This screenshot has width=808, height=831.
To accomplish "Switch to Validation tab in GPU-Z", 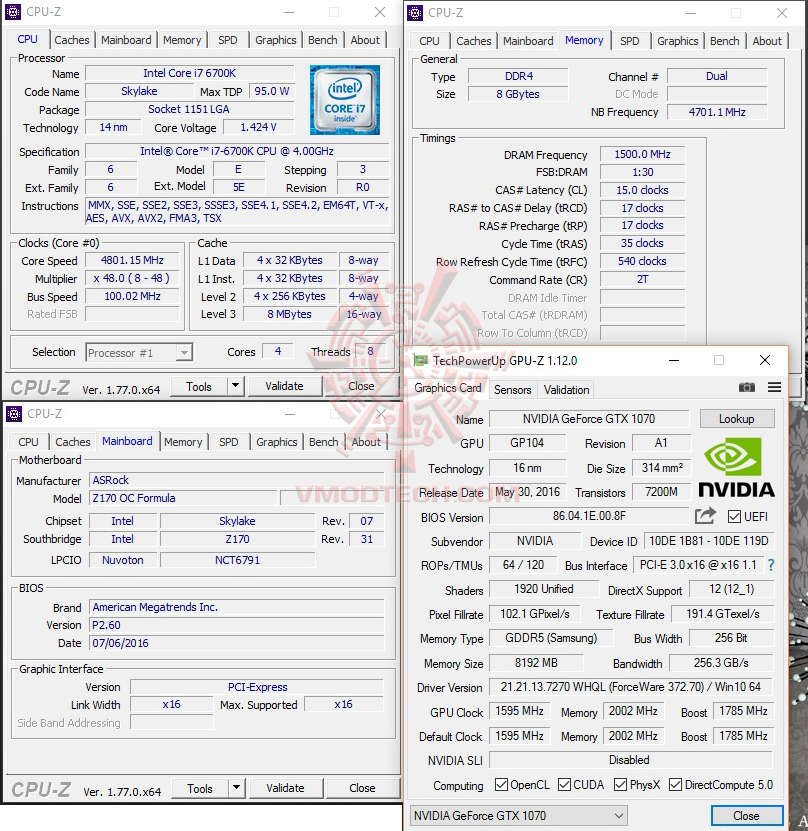I will point(566,390).
